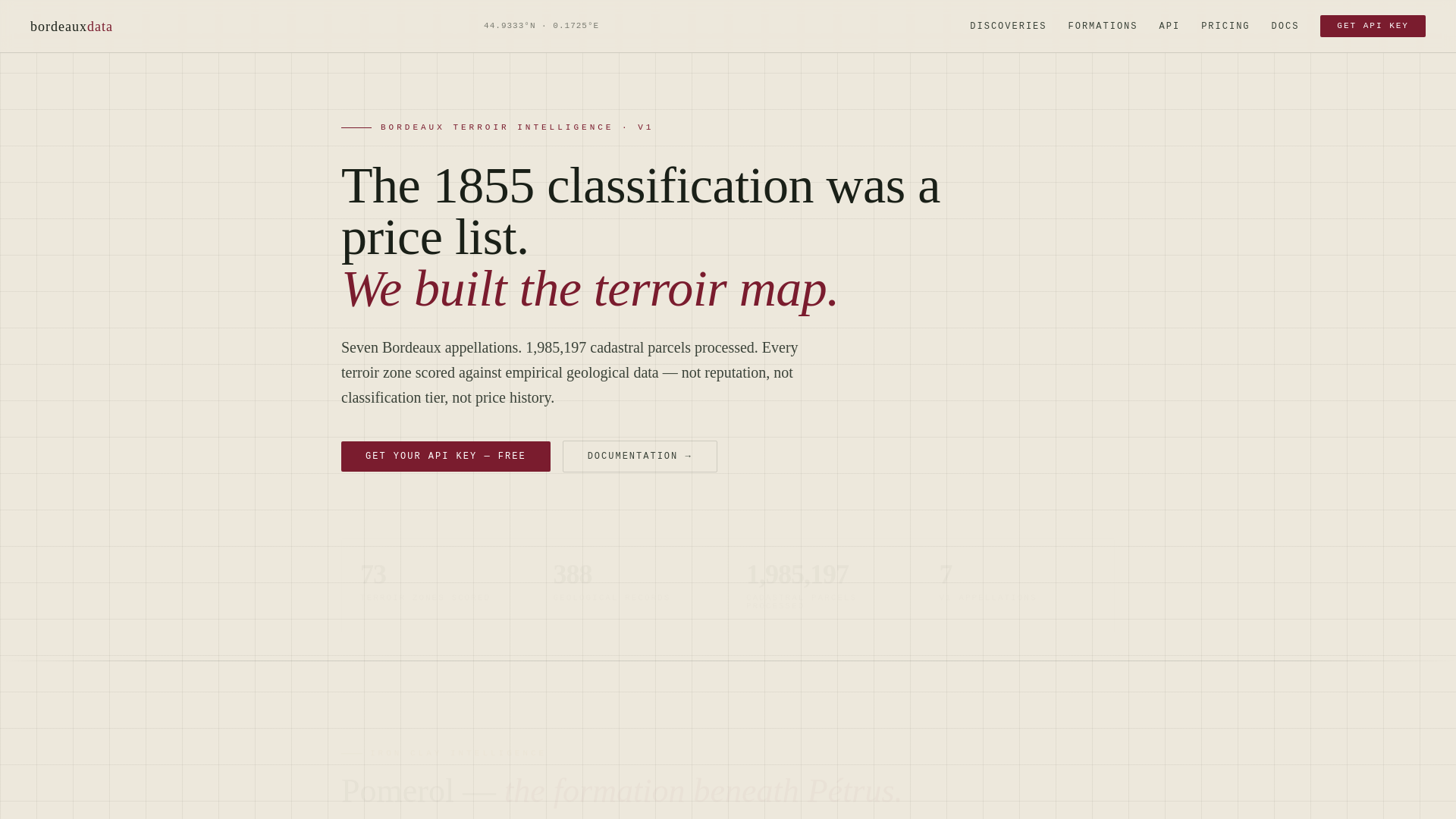Click the 7 appellations stat
This screenshot has width=1456, height=819.
coord(986,582)
